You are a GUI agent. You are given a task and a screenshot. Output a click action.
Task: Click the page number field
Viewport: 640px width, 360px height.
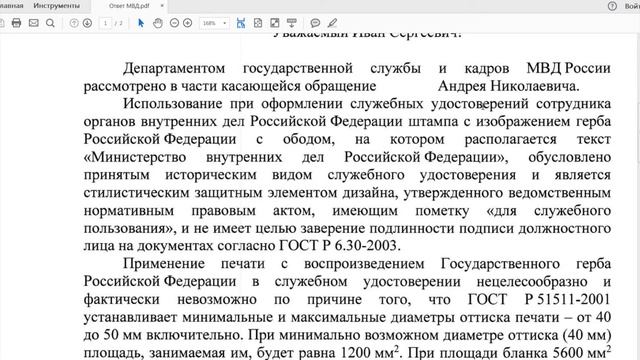point(106,23)
